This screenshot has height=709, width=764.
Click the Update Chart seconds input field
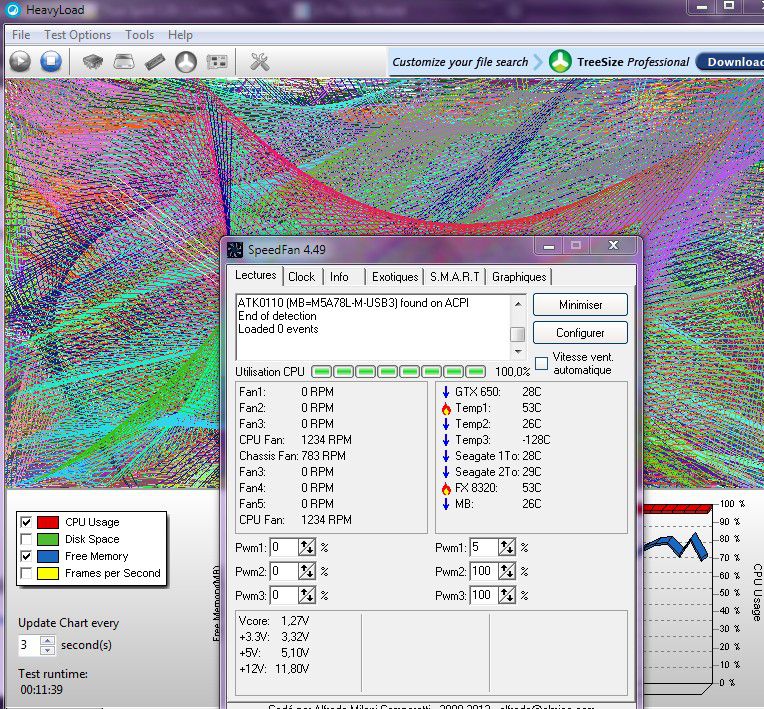click(x=29, y=645)
